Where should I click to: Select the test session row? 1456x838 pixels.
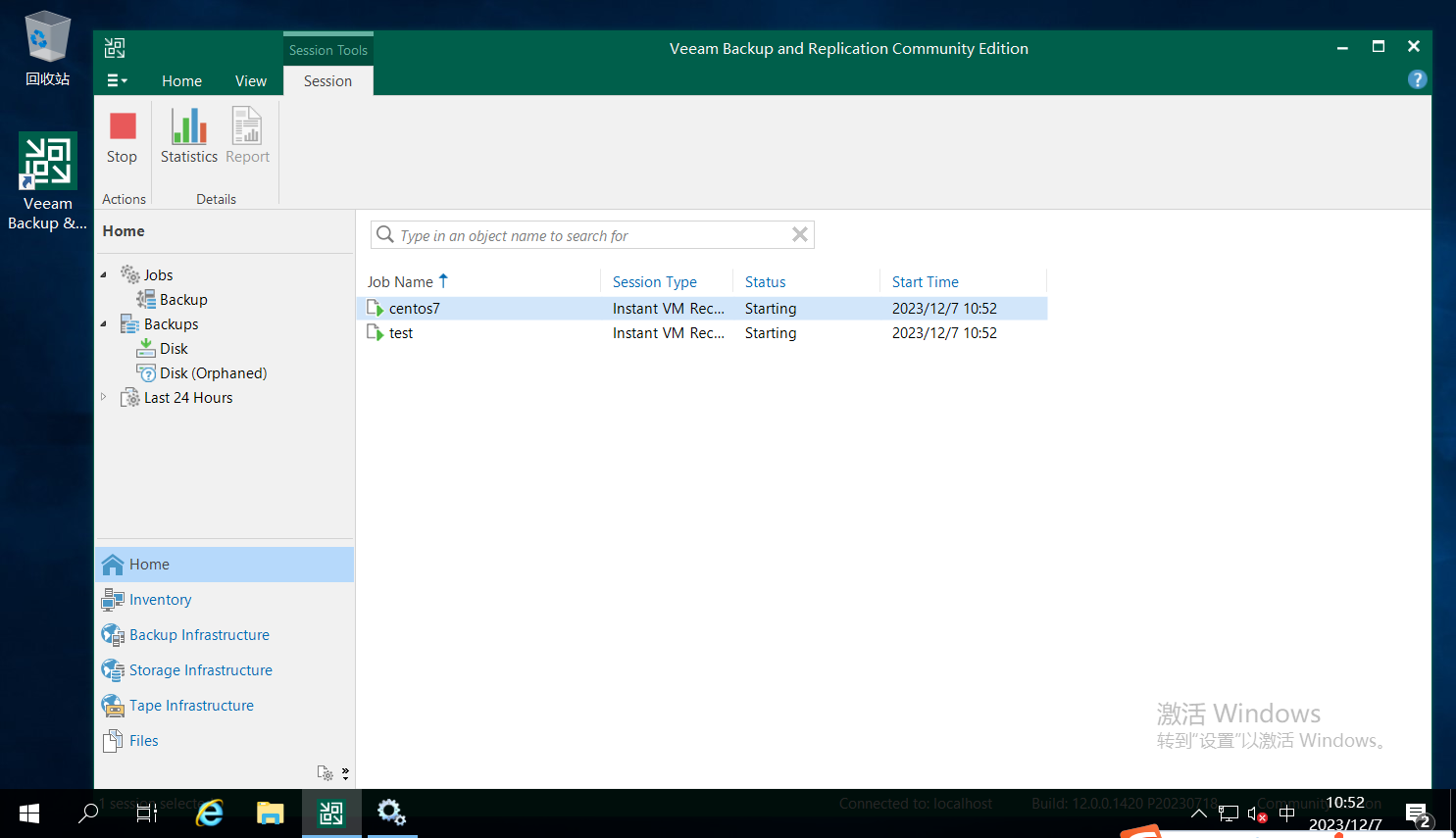click(x=703, y=332)
